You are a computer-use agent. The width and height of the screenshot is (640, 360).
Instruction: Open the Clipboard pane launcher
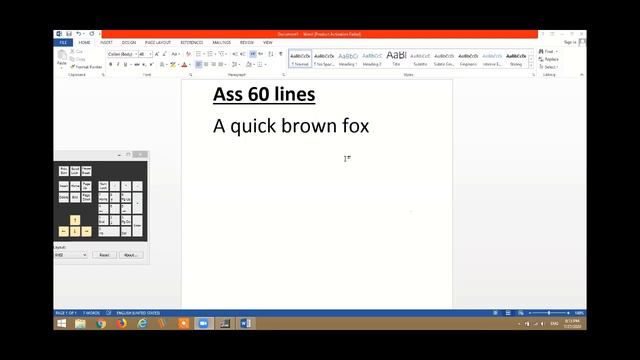(x=103, y=75)
